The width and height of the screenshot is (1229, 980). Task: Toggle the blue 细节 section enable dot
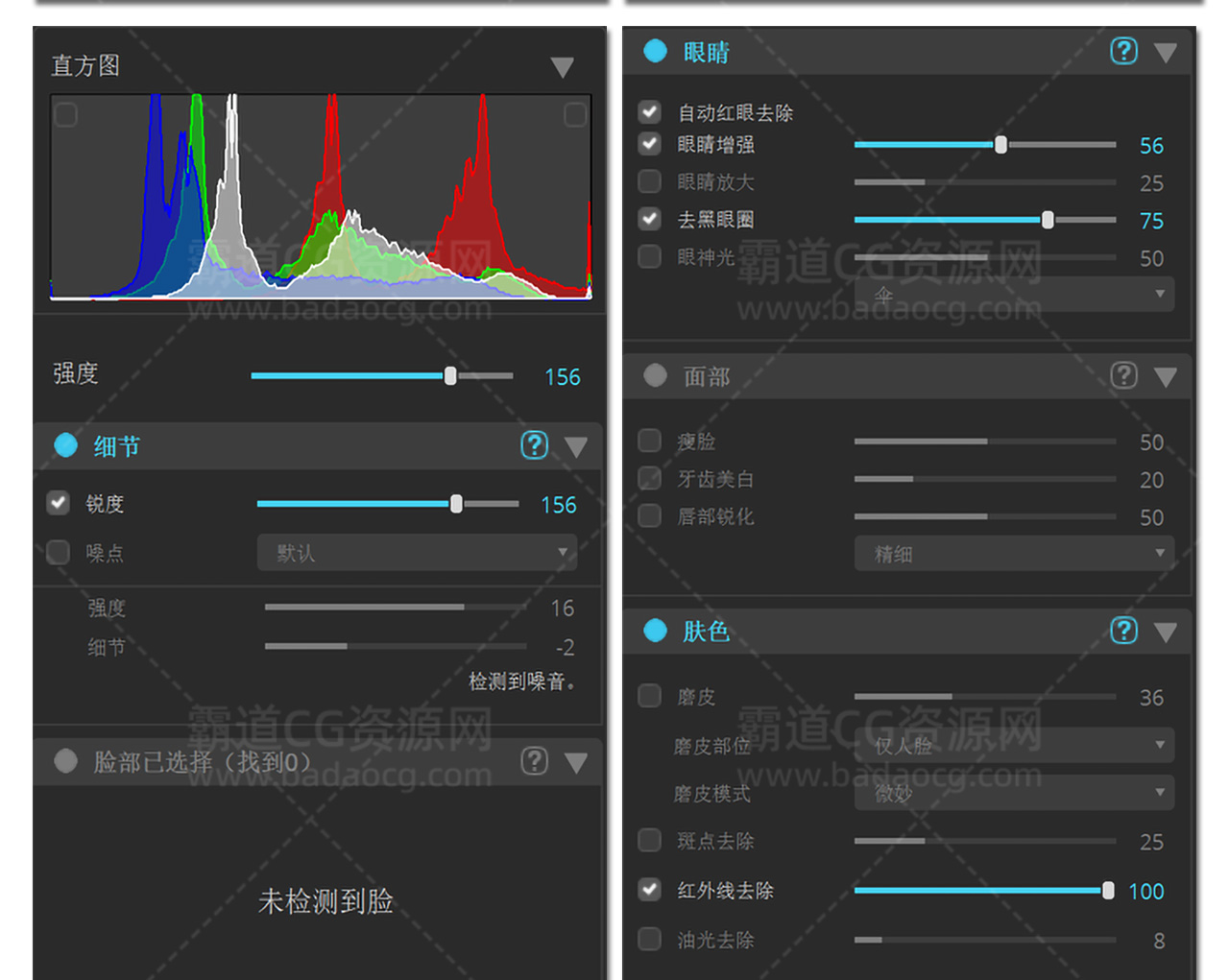(x=65, y=445)
